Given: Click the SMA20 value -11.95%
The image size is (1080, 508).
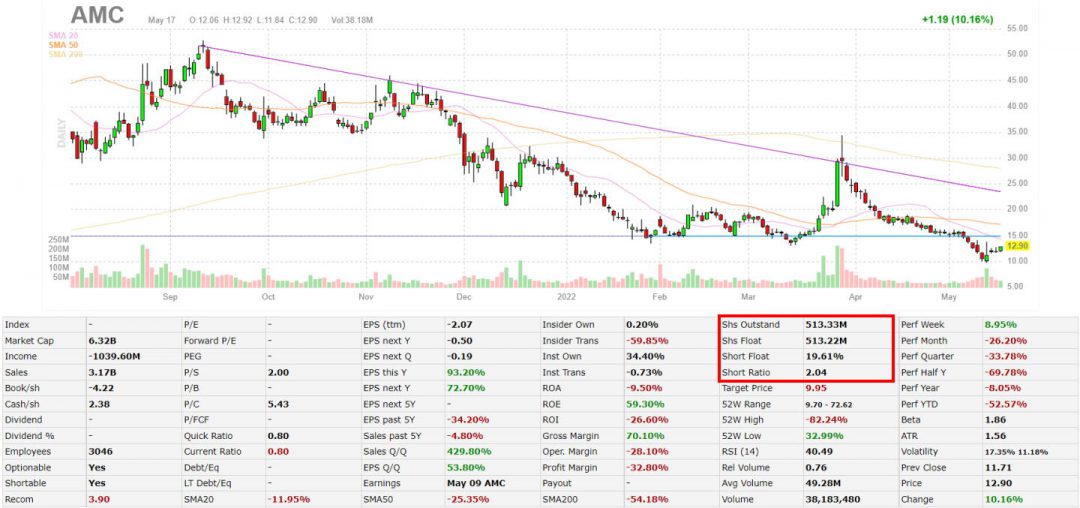Looking at the screenshot, I should click(289, 499).
